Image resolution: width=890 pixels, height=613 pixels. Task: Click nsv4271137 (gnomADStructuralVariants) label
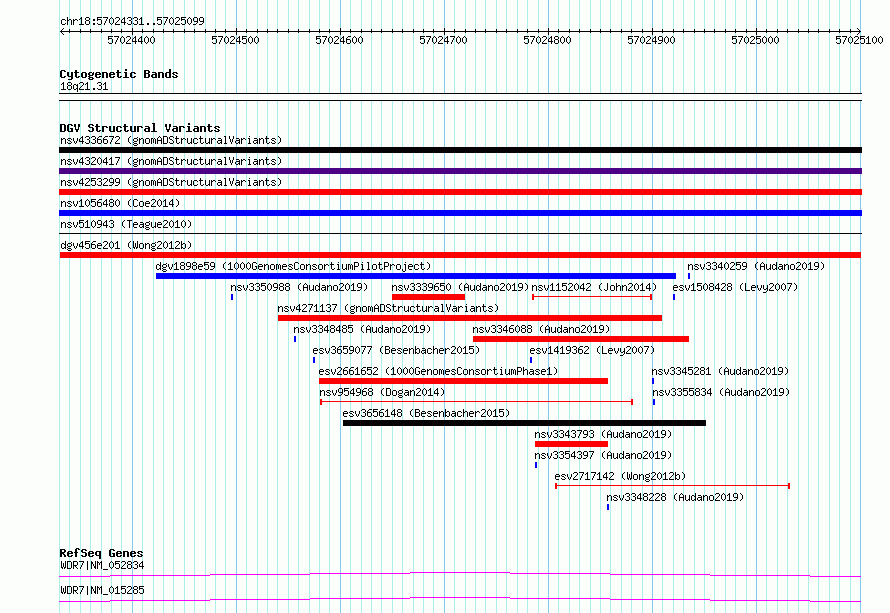[388, 308]
